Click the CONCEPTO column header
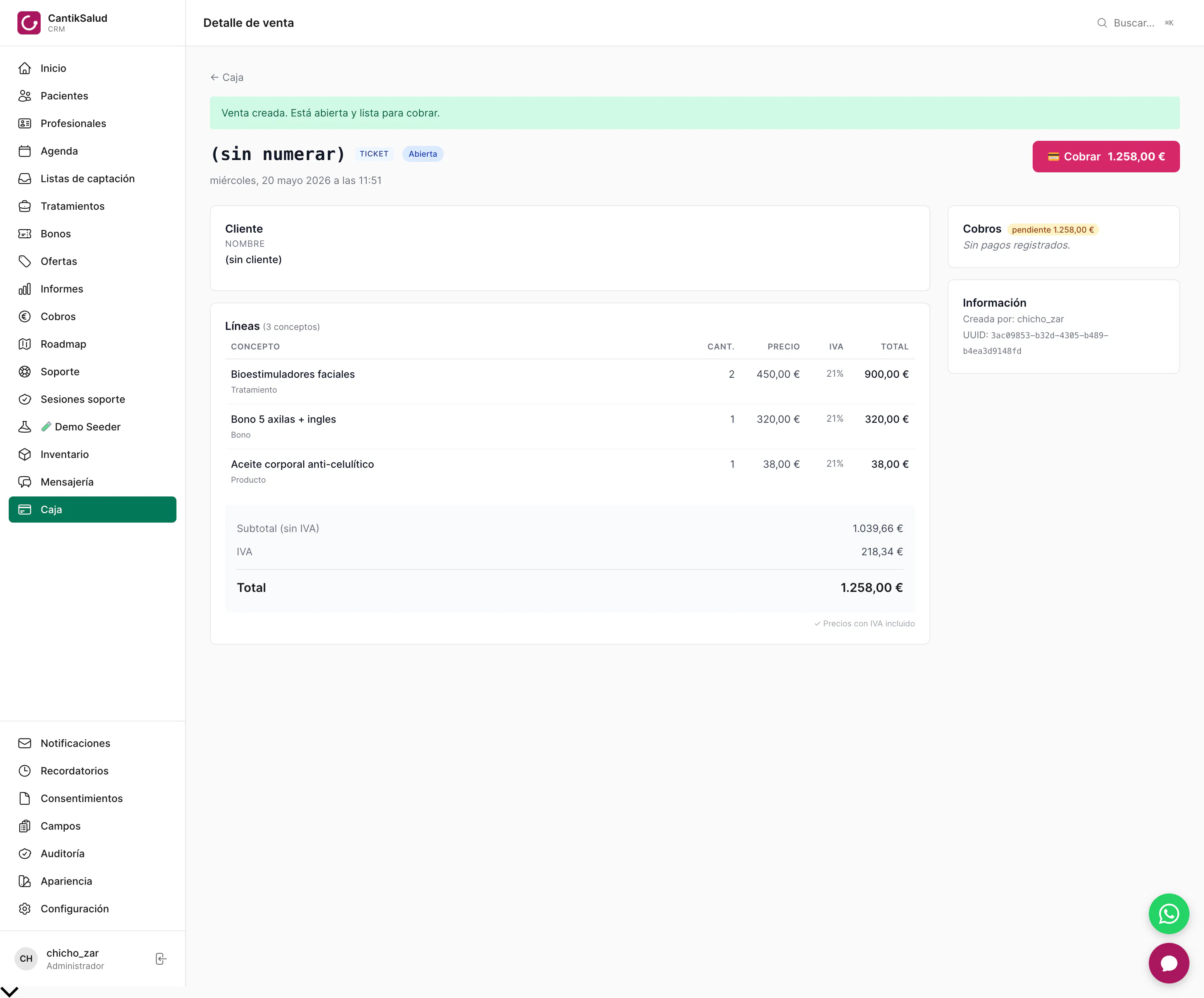 click(x=255, y=347)
